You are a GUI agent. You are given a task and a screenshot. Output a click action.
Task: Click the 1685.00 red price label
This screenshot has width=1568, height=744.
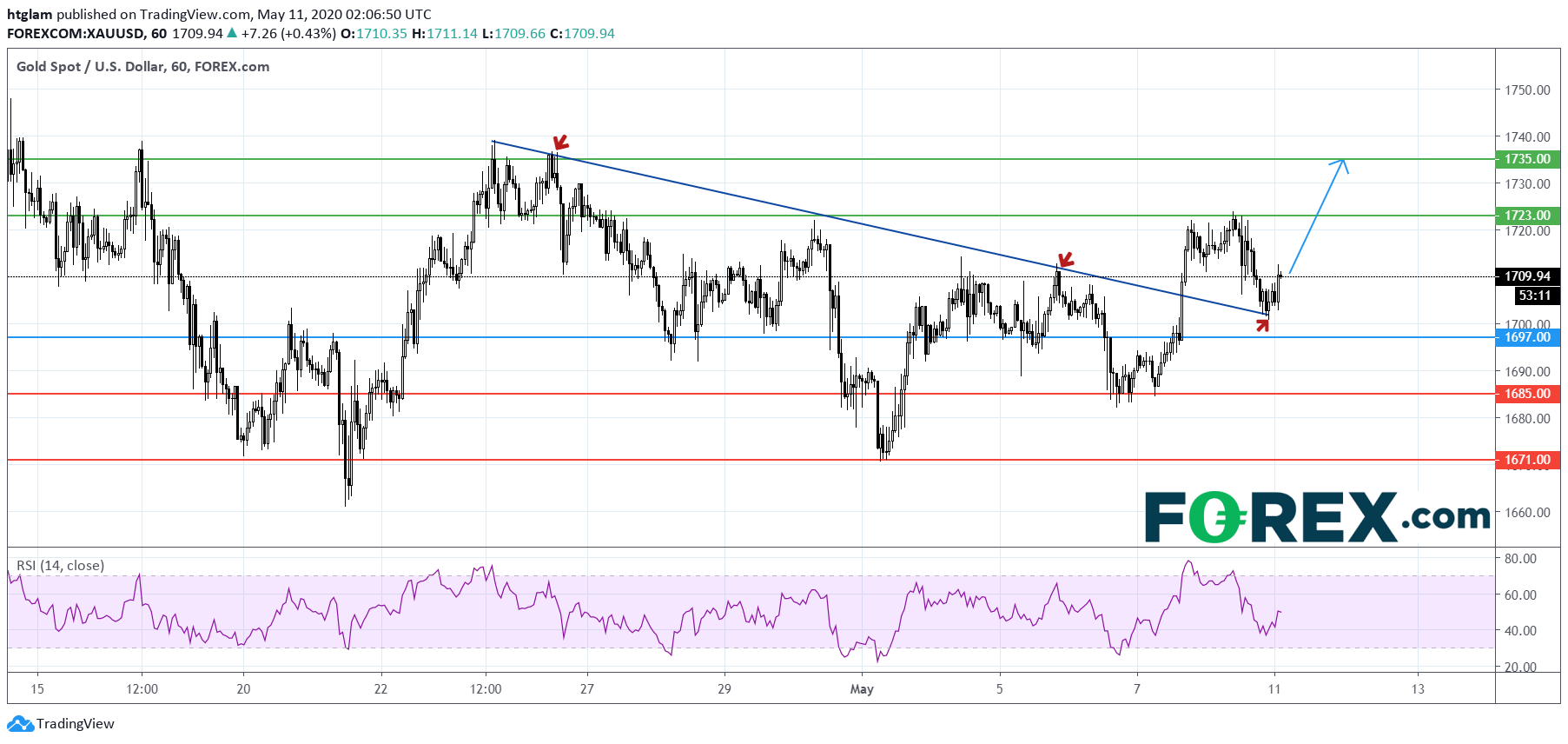[x=1527, y=394]
